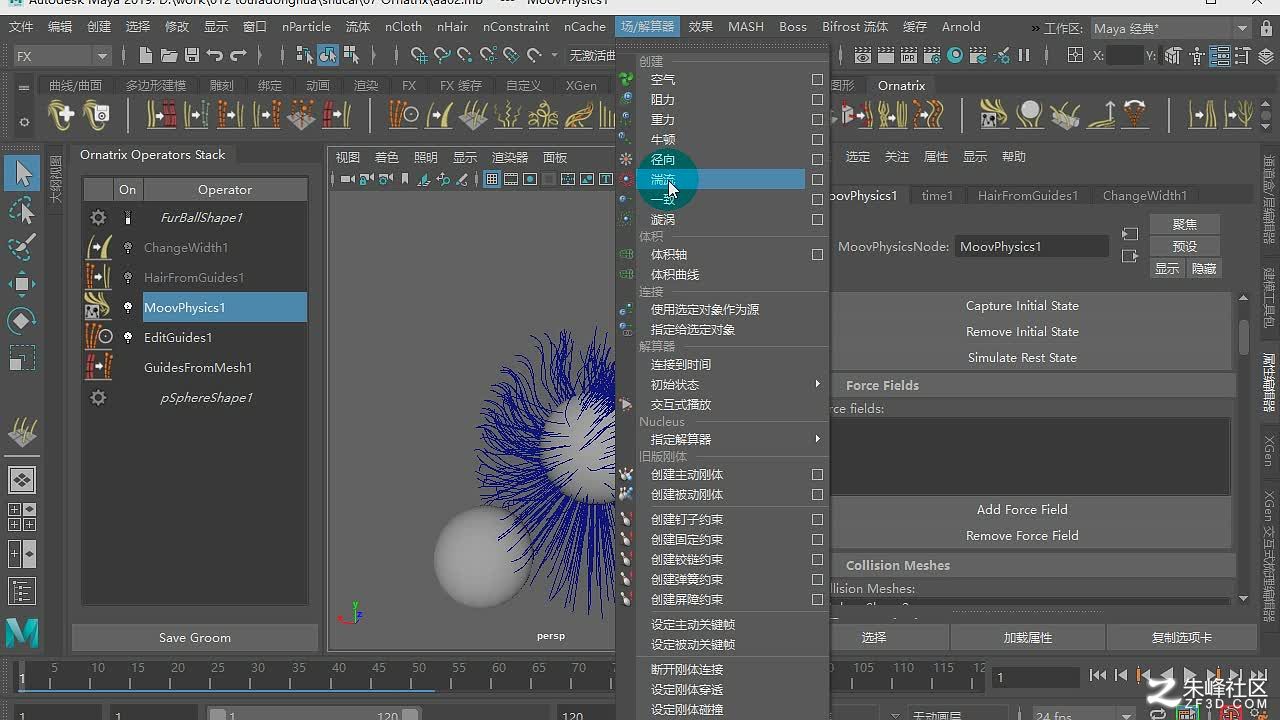Click Remove Force Field button

coord(1022,536)
